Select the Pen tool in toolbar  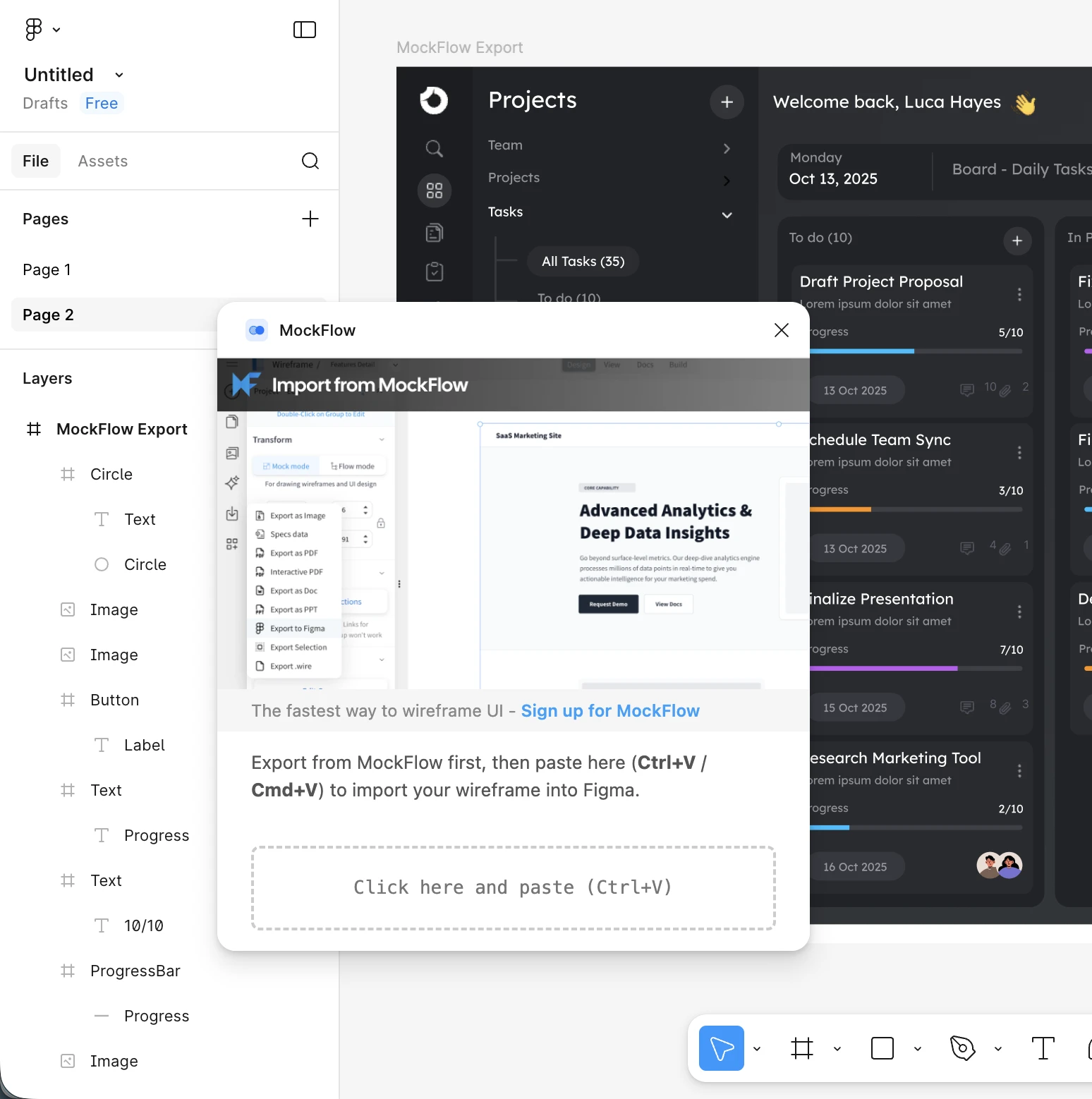point(962,1048)
